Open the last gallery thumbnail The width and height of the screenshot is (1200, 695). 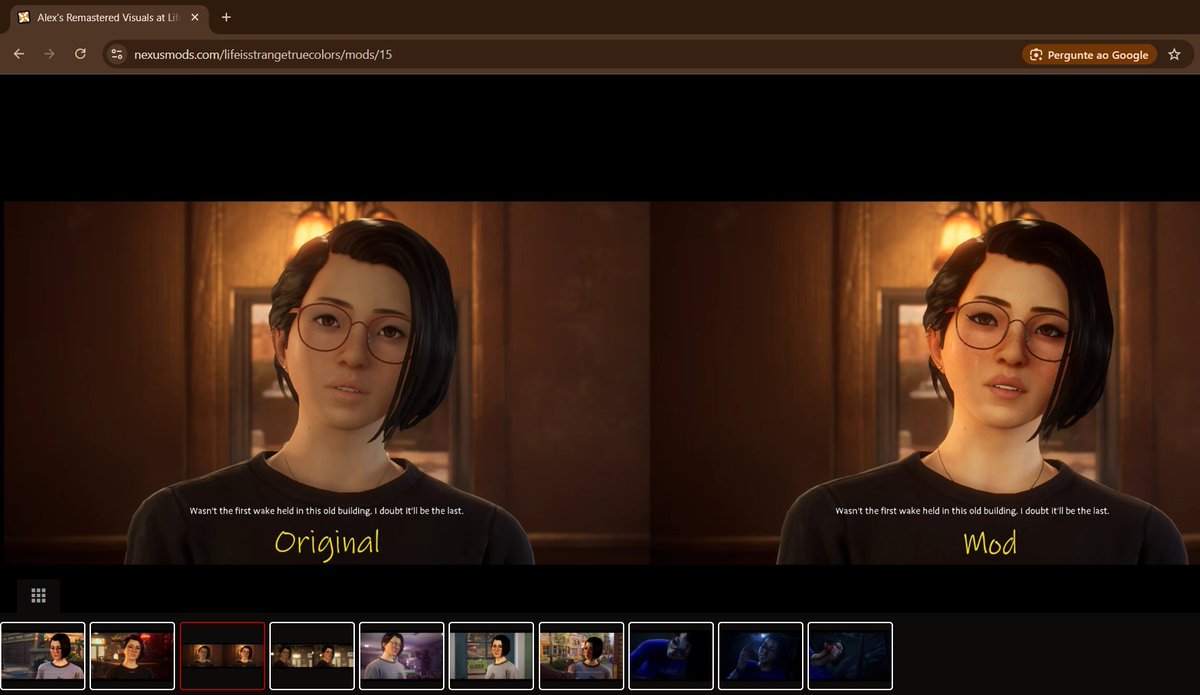point(850,656)
